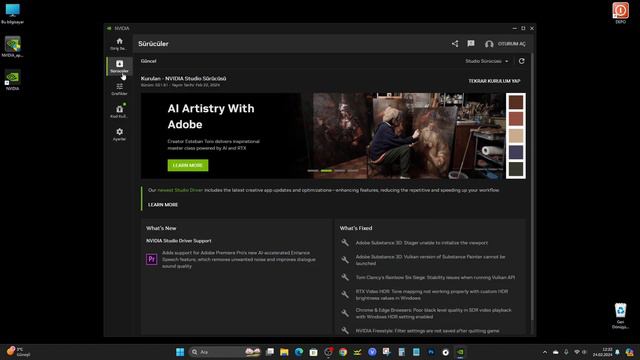Image resolution: width=640 pixels, height=360 pixels.
Task: Open File Explorer from the taskbar
Action: 284,352
